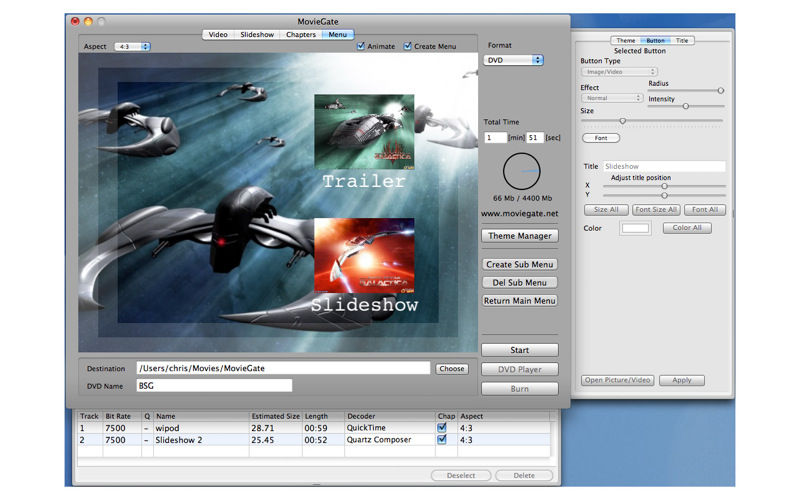
Task: Click Del Sub Menu button
Action: 519,283
